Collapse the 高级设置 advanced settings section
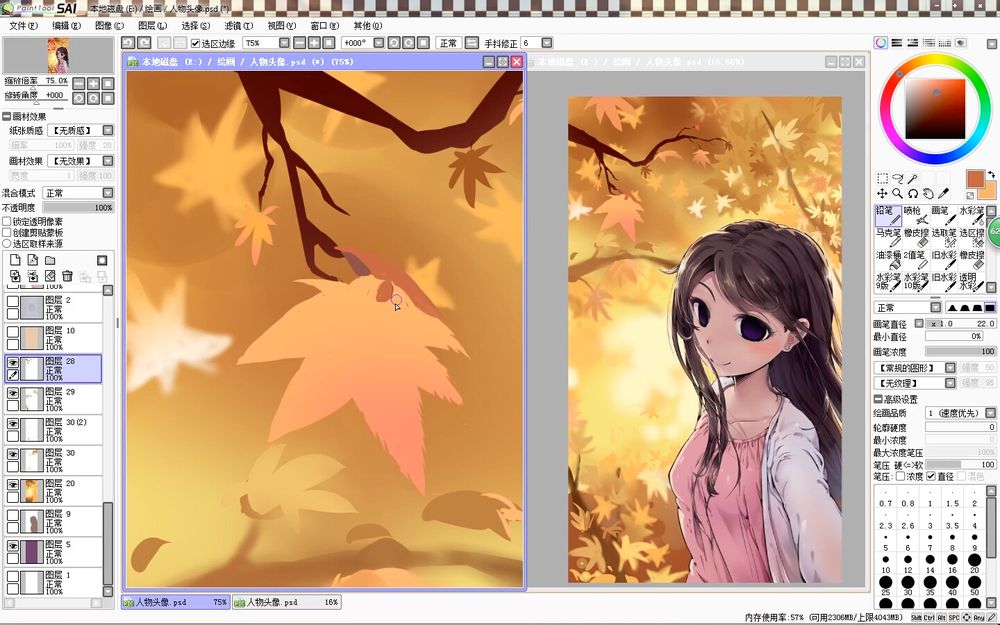The image size is (1000, 625). pos(878,399)
